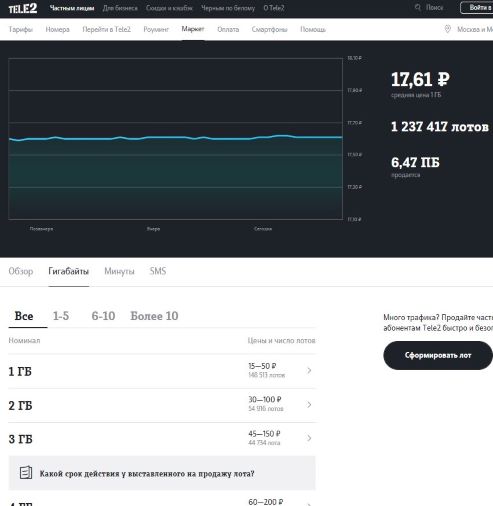Select the Маркет navigation item
The height and width of the screenshot is (506, 493).
coord(193,29)
